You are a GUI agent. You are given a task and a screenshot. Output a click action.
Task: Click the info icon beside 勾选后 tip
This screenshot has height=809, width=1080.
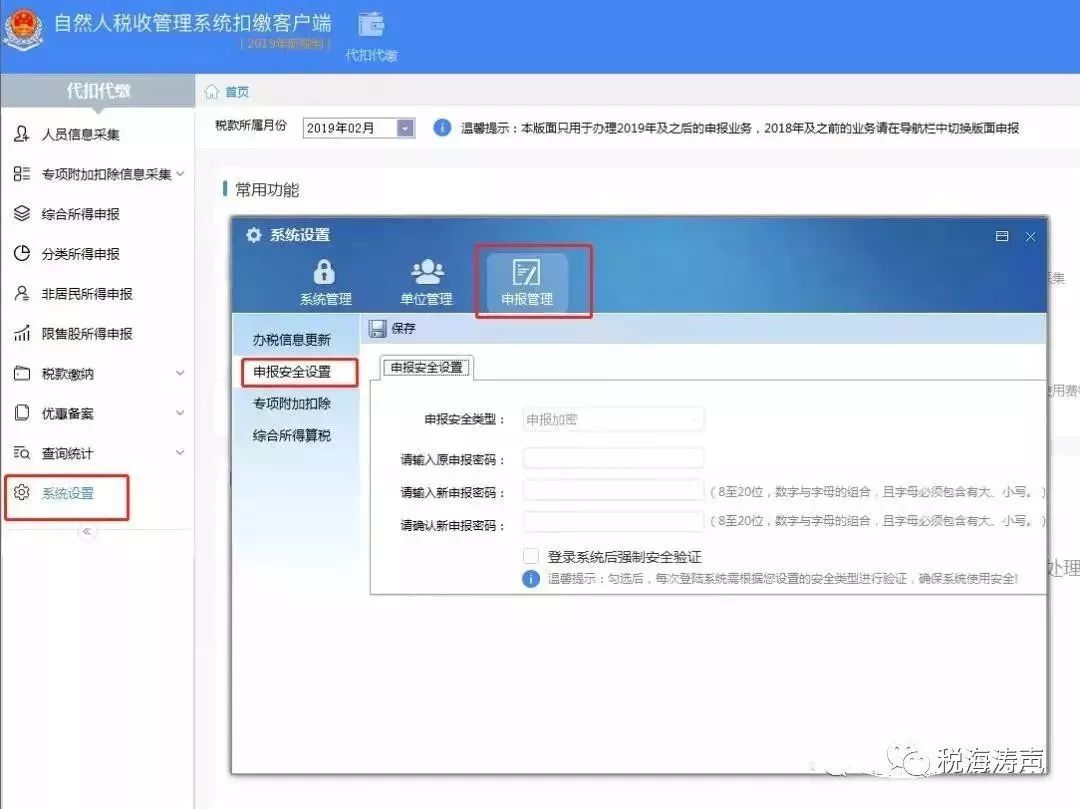point(530,579)
